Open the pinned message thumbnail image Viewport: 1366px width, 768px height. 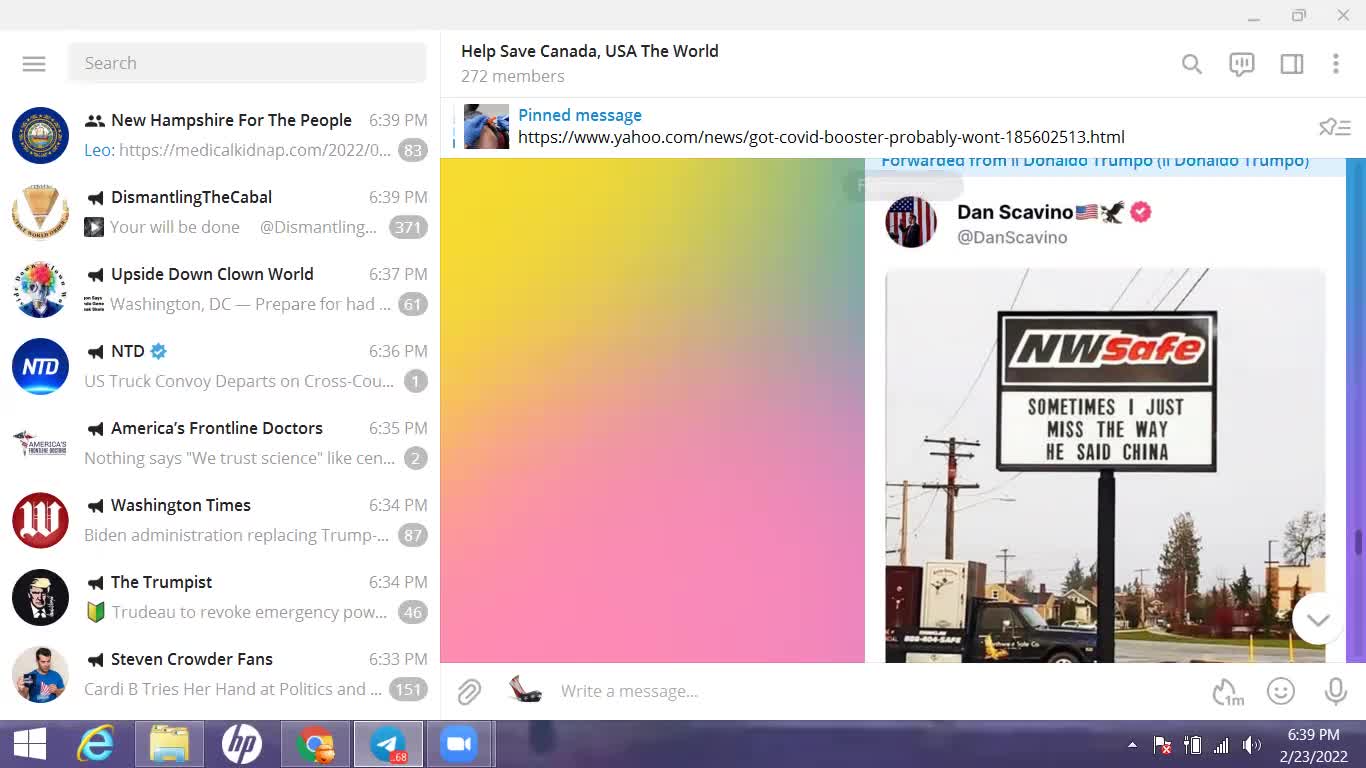(486, 127)
